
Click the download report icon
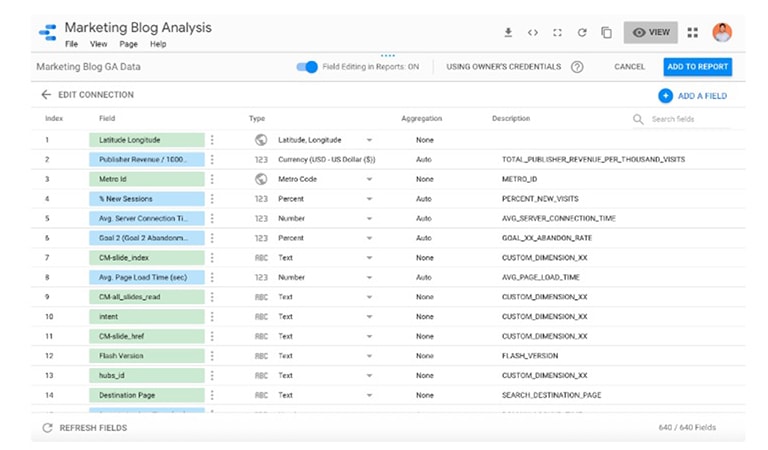tap(508, 33)
